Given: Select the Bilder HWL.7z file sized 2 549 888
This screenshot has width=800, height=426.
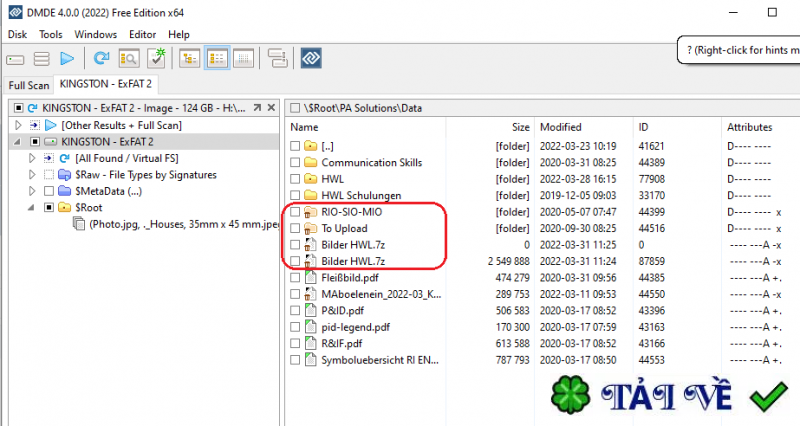Looking at the screenshot, I should pos(353,261).
